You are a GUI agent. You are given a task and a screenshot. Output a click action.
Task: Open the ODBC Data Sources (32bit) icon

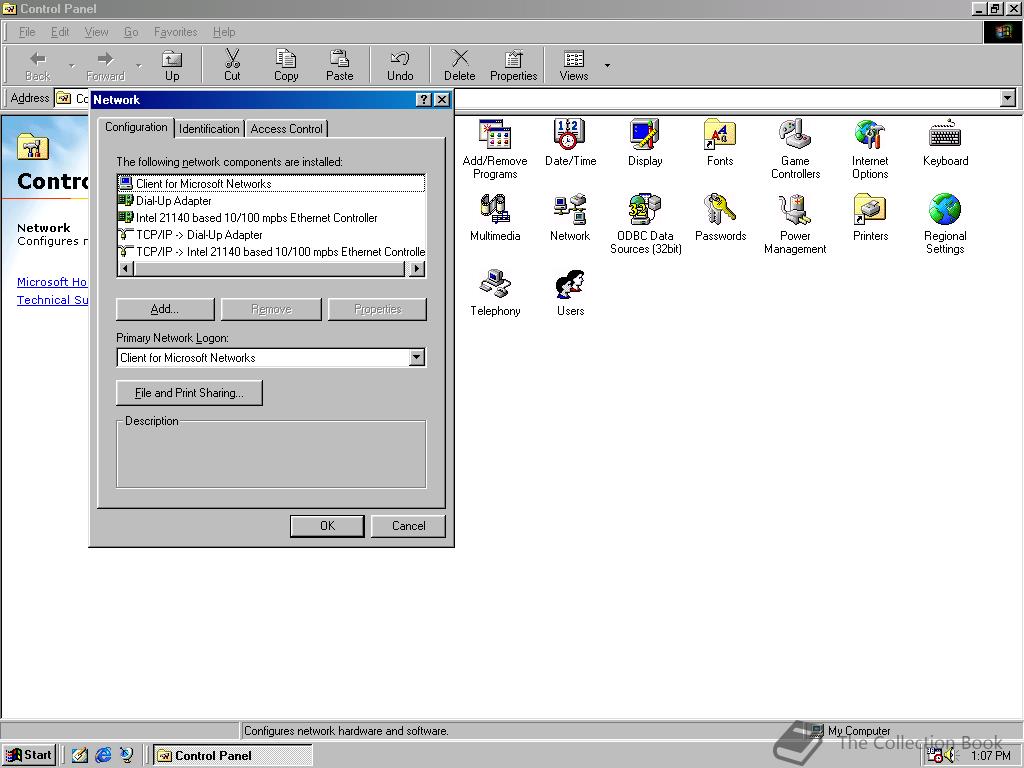point(645,224)
